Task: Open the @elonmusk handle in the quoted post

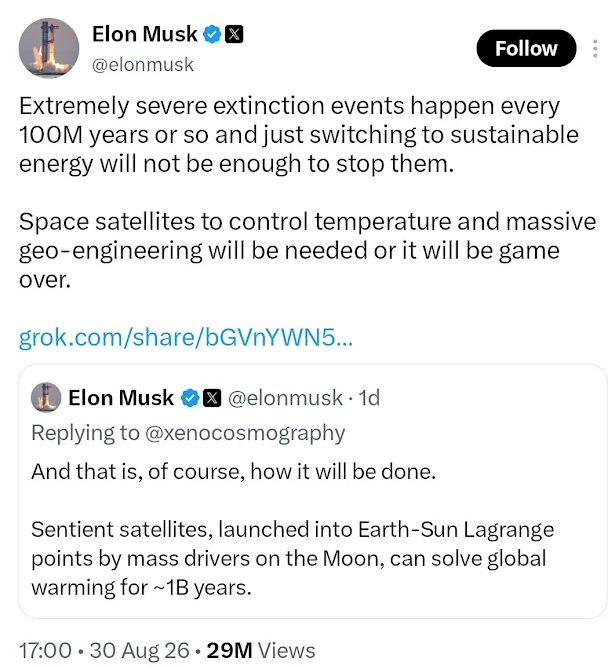Action: click(285, 398)
